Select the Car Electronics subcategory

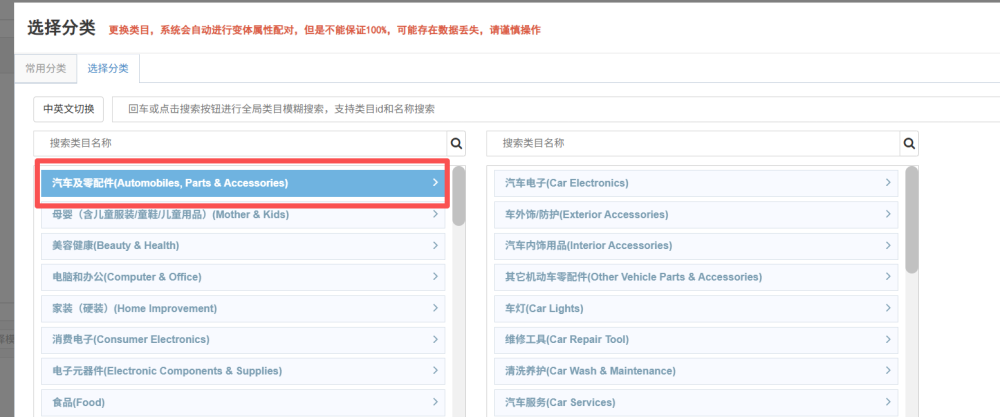(x=696, y=183)
